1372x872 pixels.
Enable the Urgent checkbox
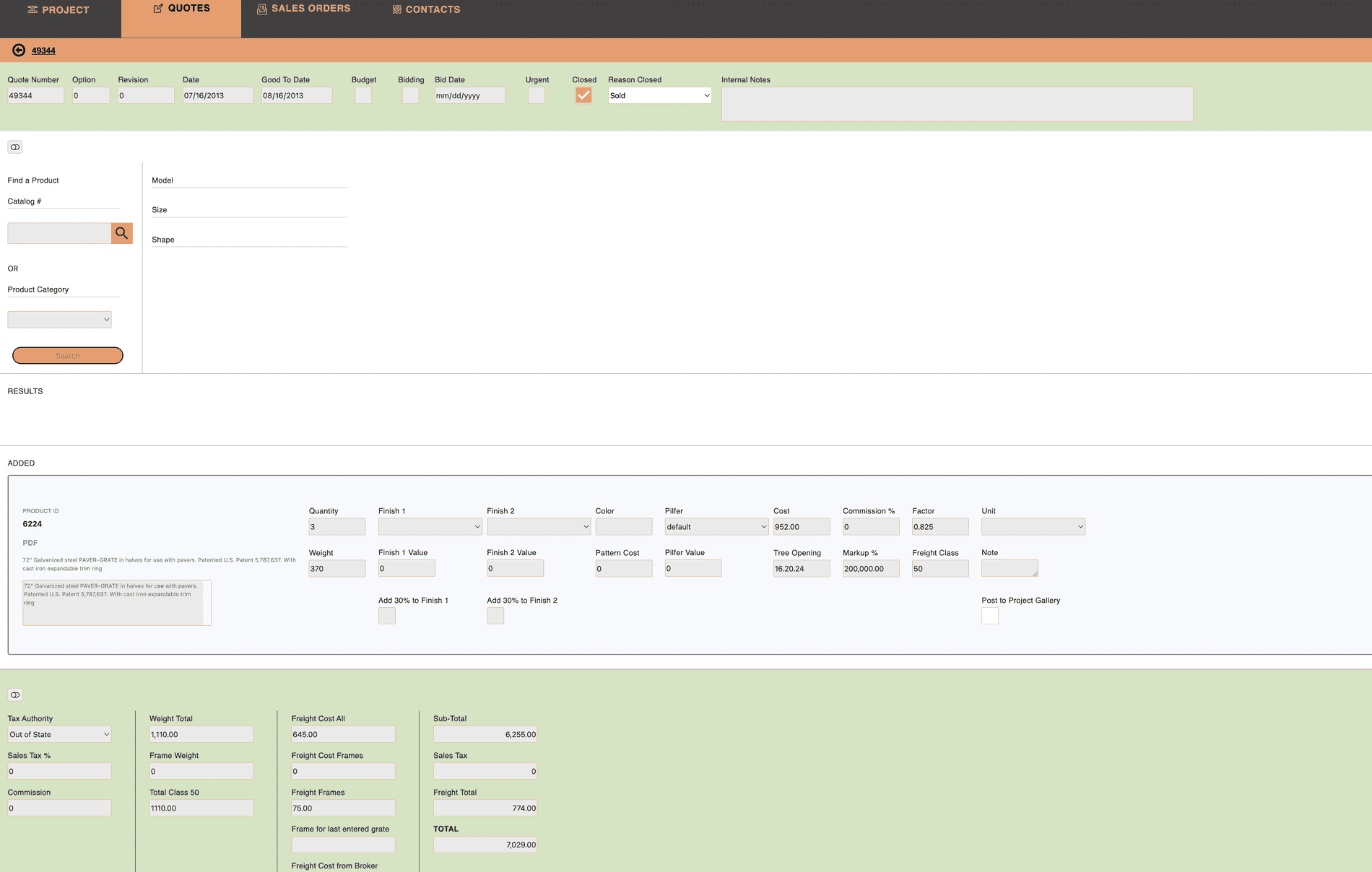537,95
